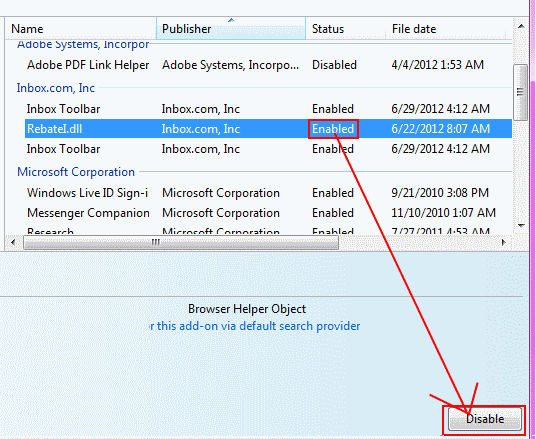
Task: Click vertical scrollbar up arrow
Action: click(521, 26)
